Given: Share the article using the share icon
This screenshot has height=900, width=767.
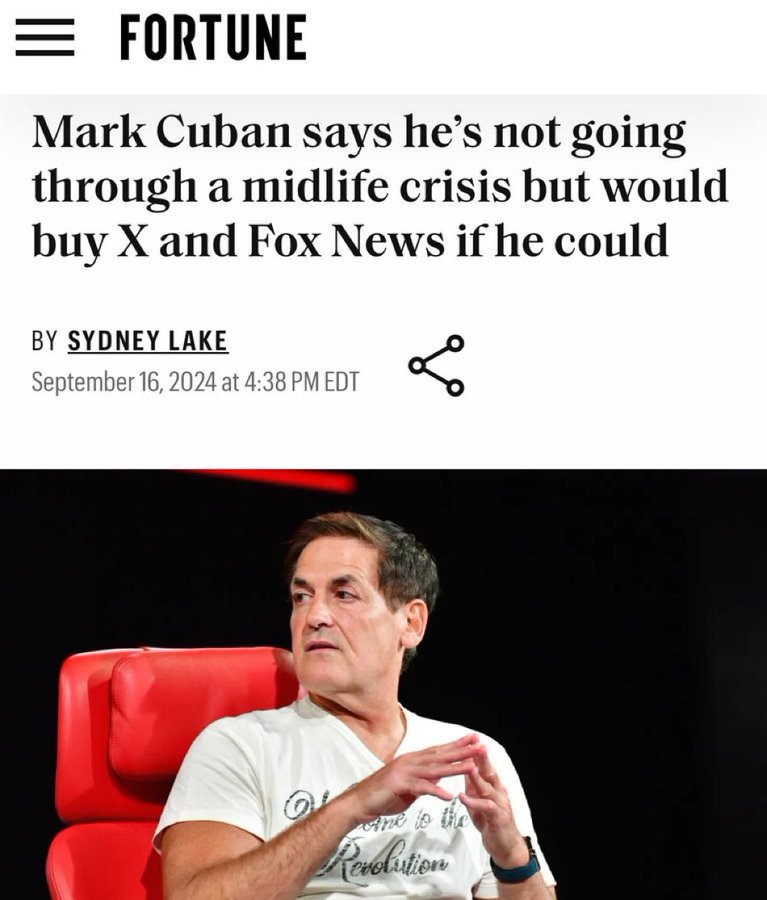Looking at the screenshot, I should pyautogui.click(x=436, y=366).
